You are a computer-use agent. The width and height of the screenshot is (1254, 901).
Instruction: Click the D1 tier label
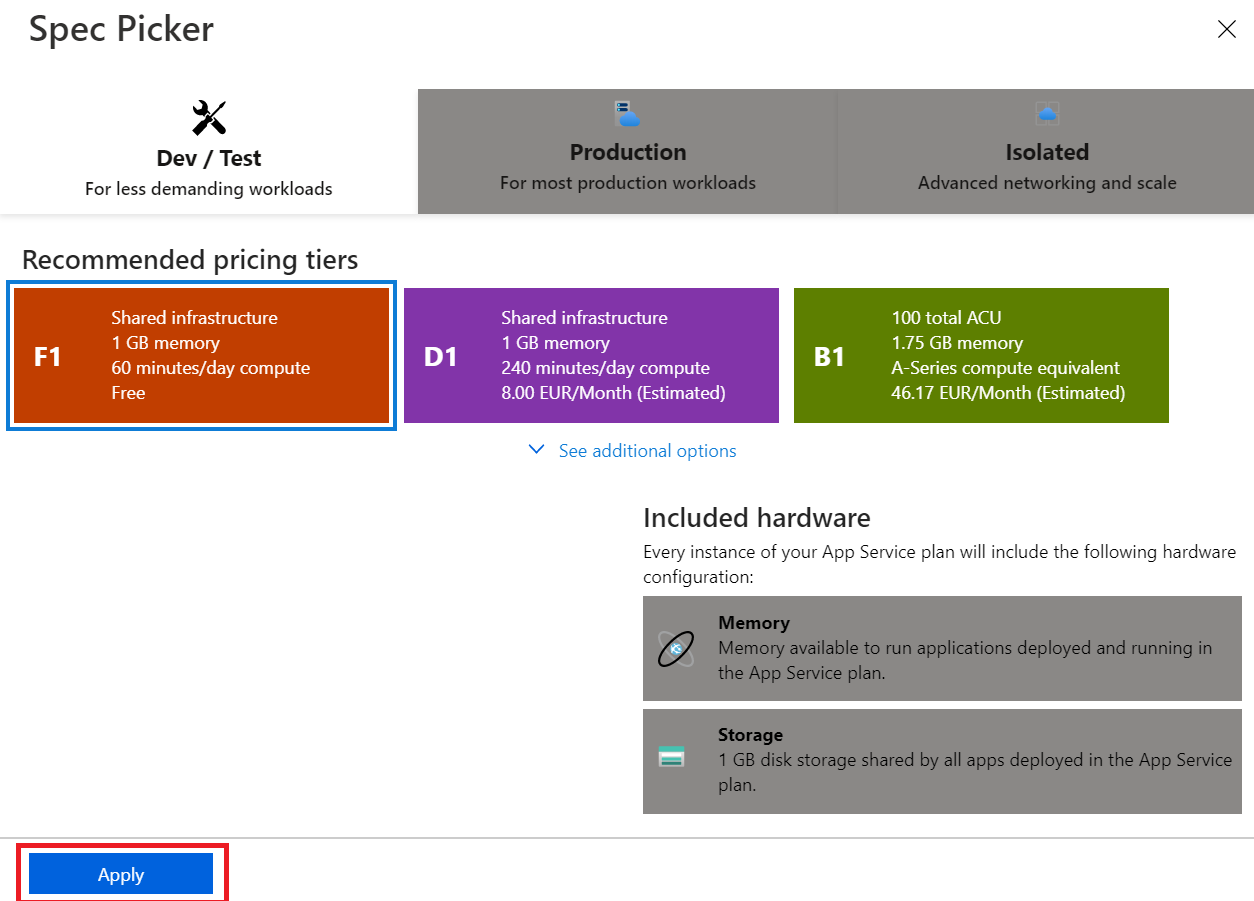440,355
